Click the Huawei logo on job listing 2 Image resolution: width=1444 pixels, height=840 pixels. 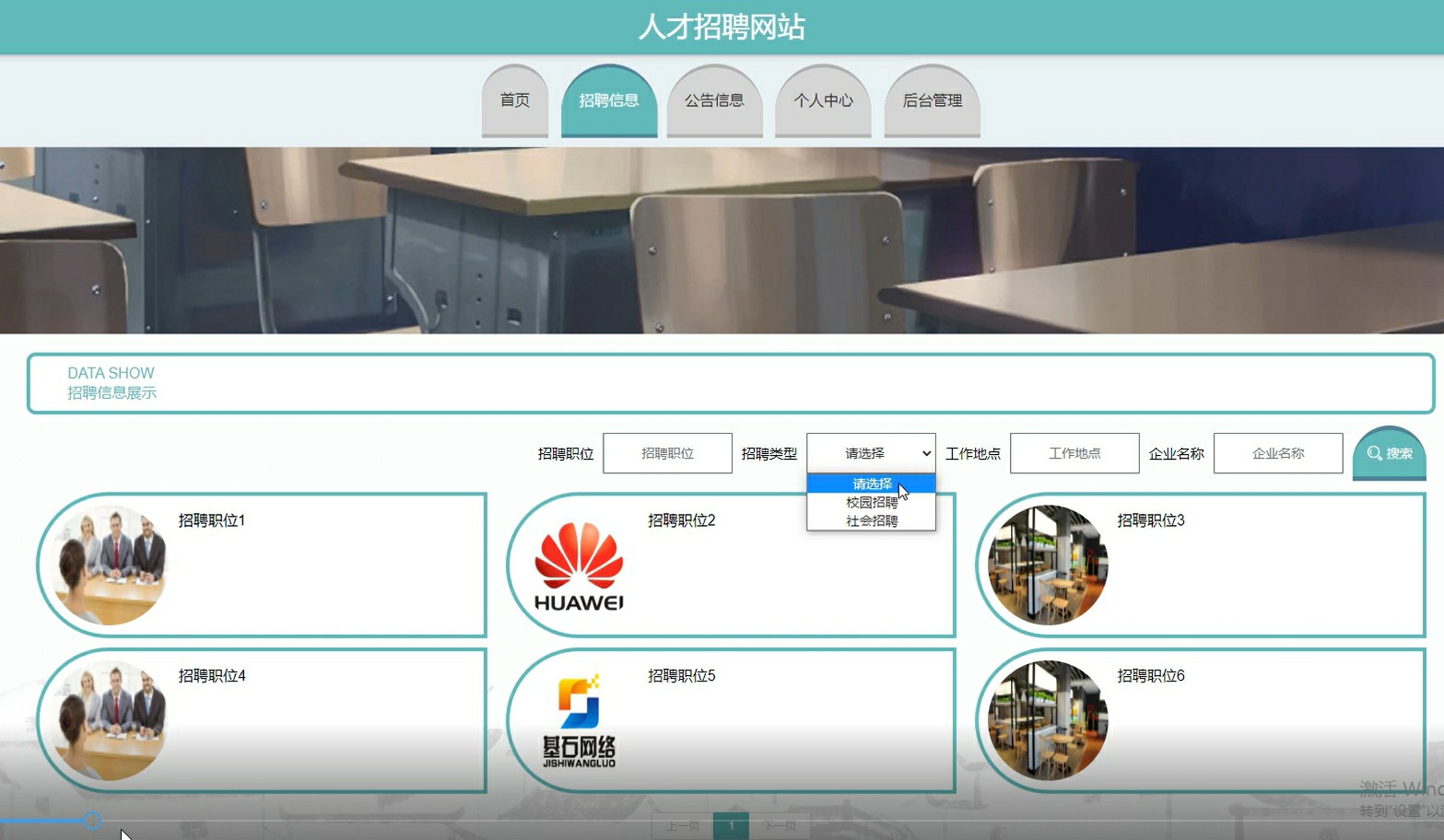click(x=579, y=566)
